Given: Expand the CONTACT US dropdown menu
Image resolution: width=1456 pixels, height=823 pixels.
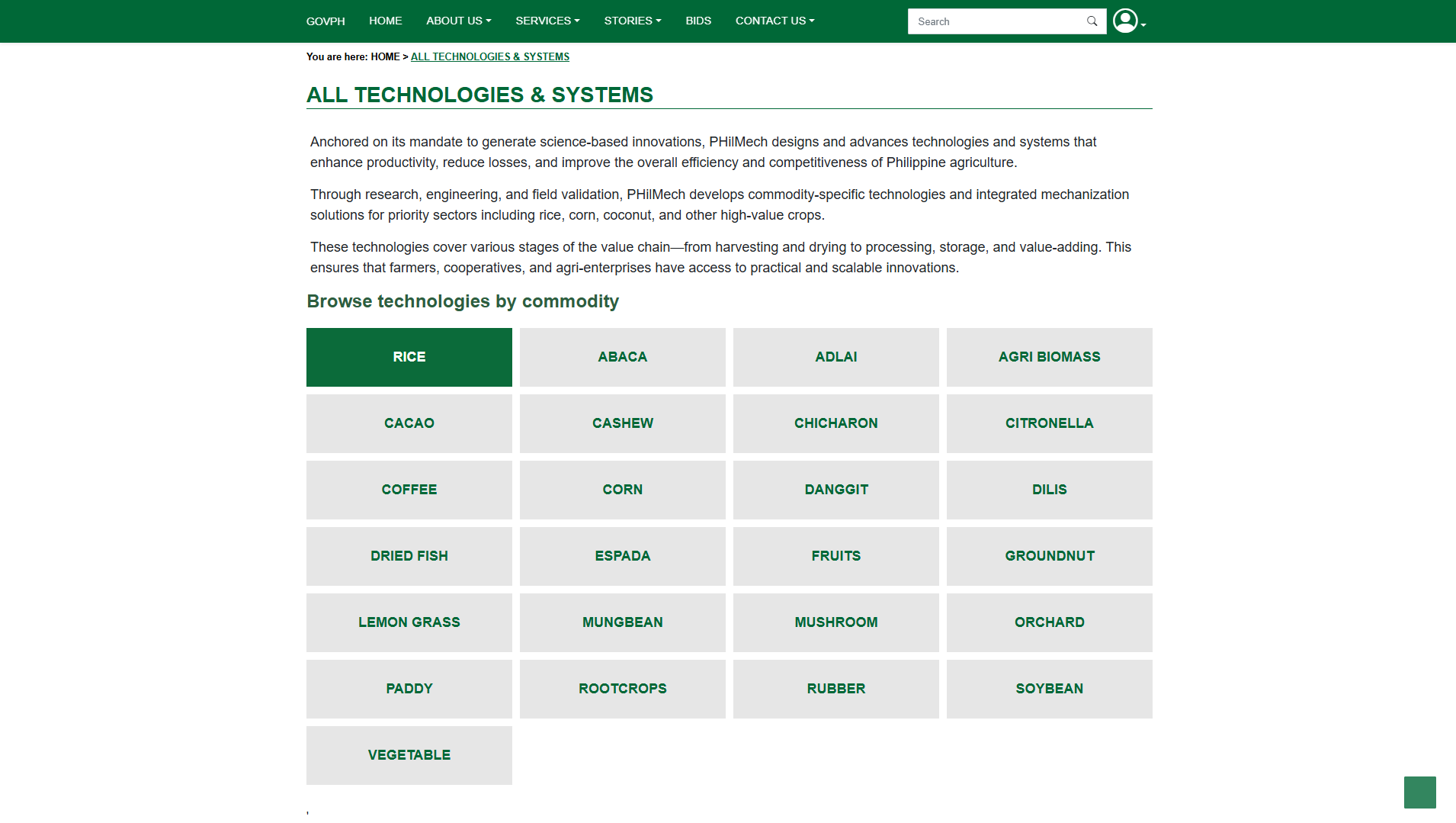Looking at the screenshot, I should coord(775,21).
